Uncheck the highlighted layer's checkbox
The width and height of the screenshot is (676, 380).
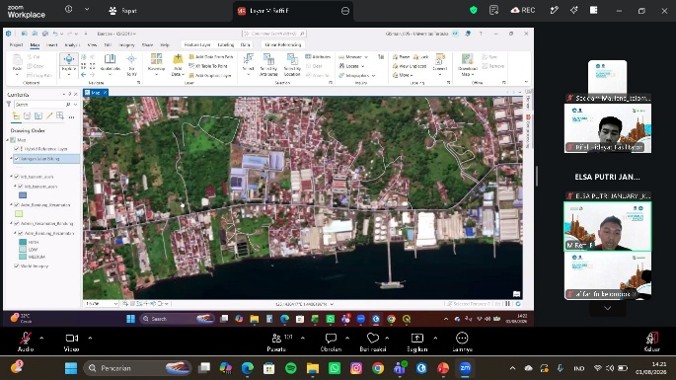tap(17, 159)
